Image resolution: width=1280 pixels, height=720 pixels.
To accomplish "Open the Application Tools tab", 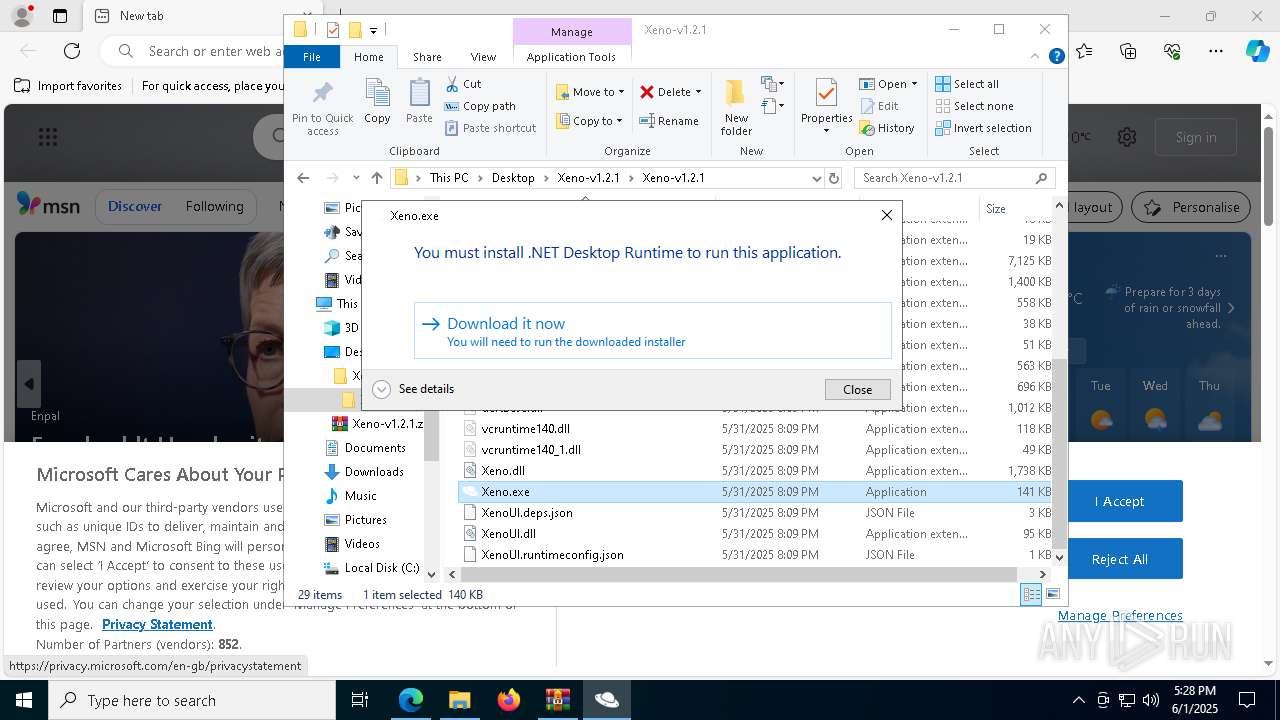I will pos(571,57).
